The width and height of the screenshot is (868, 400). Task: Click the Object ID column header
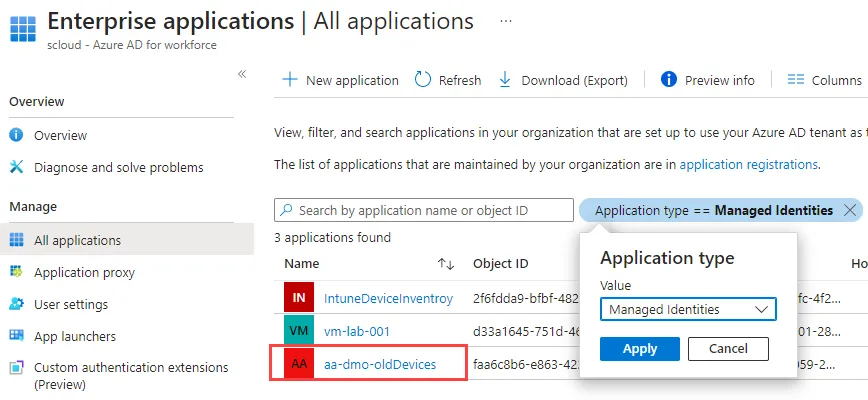click(501, 264)
